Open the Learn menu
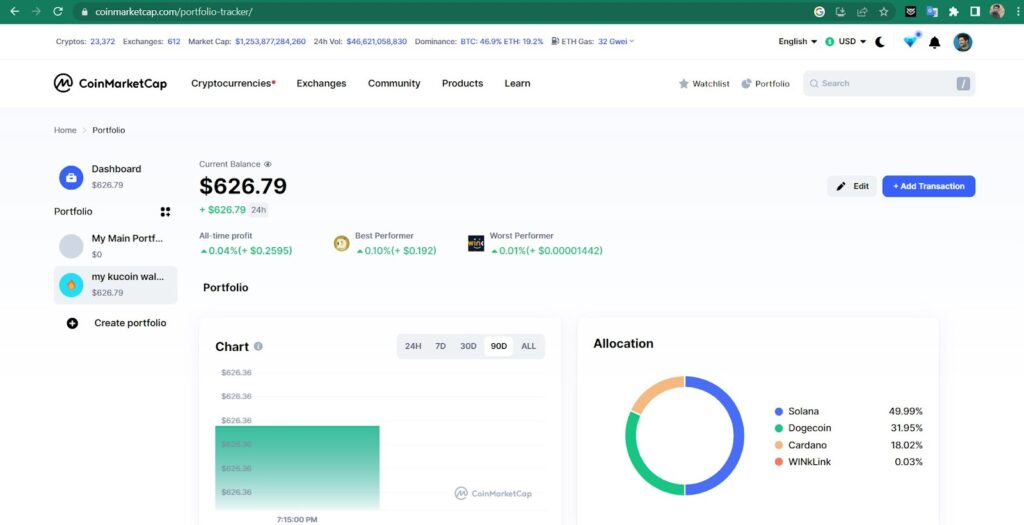1024x525 pixels. coord(517,84)
